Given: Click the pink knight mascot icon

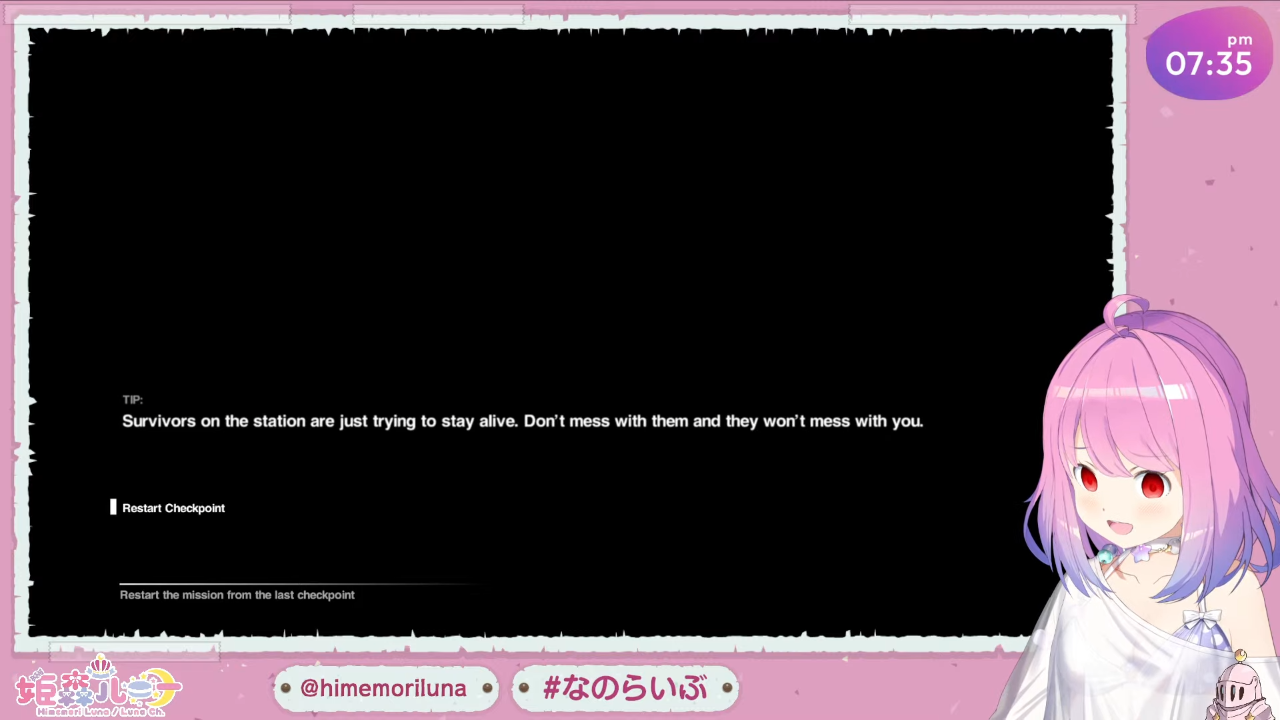Looking at the screenshot, I should 1237,687.
